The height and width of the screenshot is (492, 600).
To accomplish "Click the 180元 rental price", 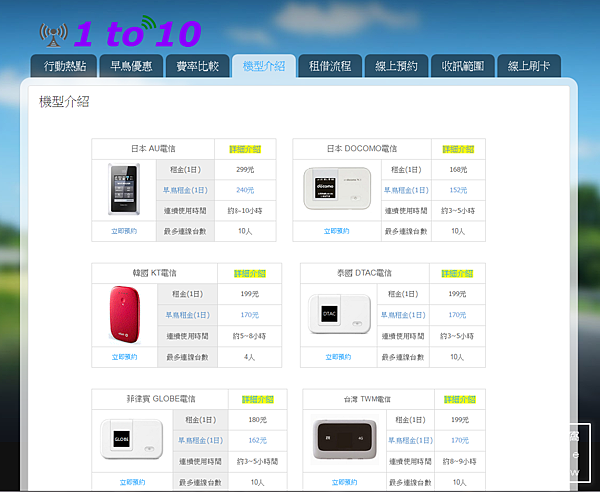I will [258, 420].
